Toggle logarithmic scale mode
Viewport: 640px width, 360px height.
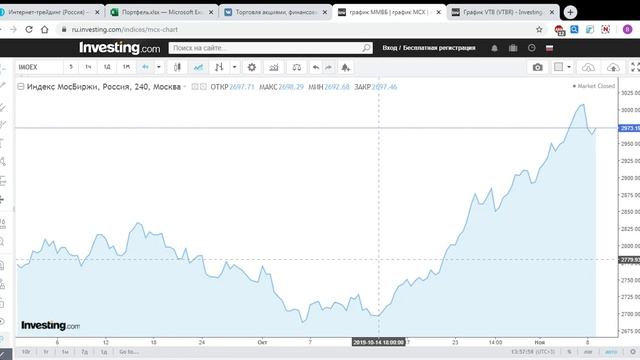pos(588,352)
